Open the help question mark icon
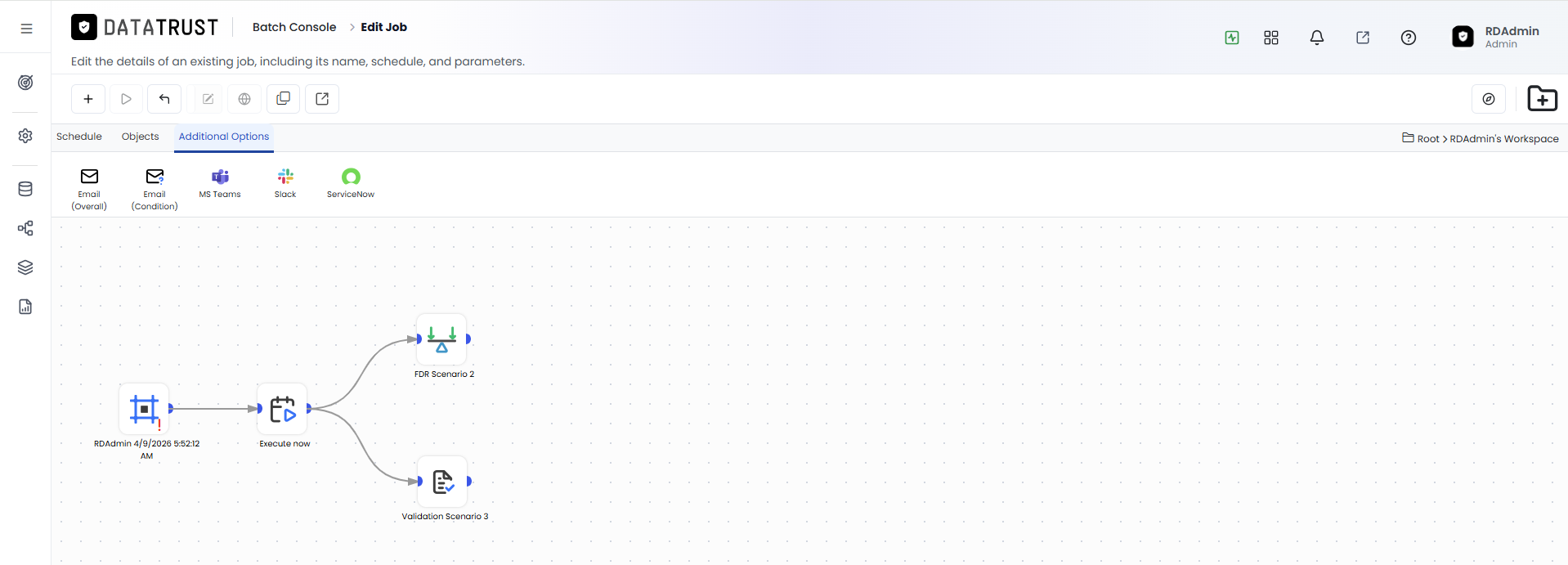Image resolution: width=1568 pixels, height=565 pixels. point(1409,38)
